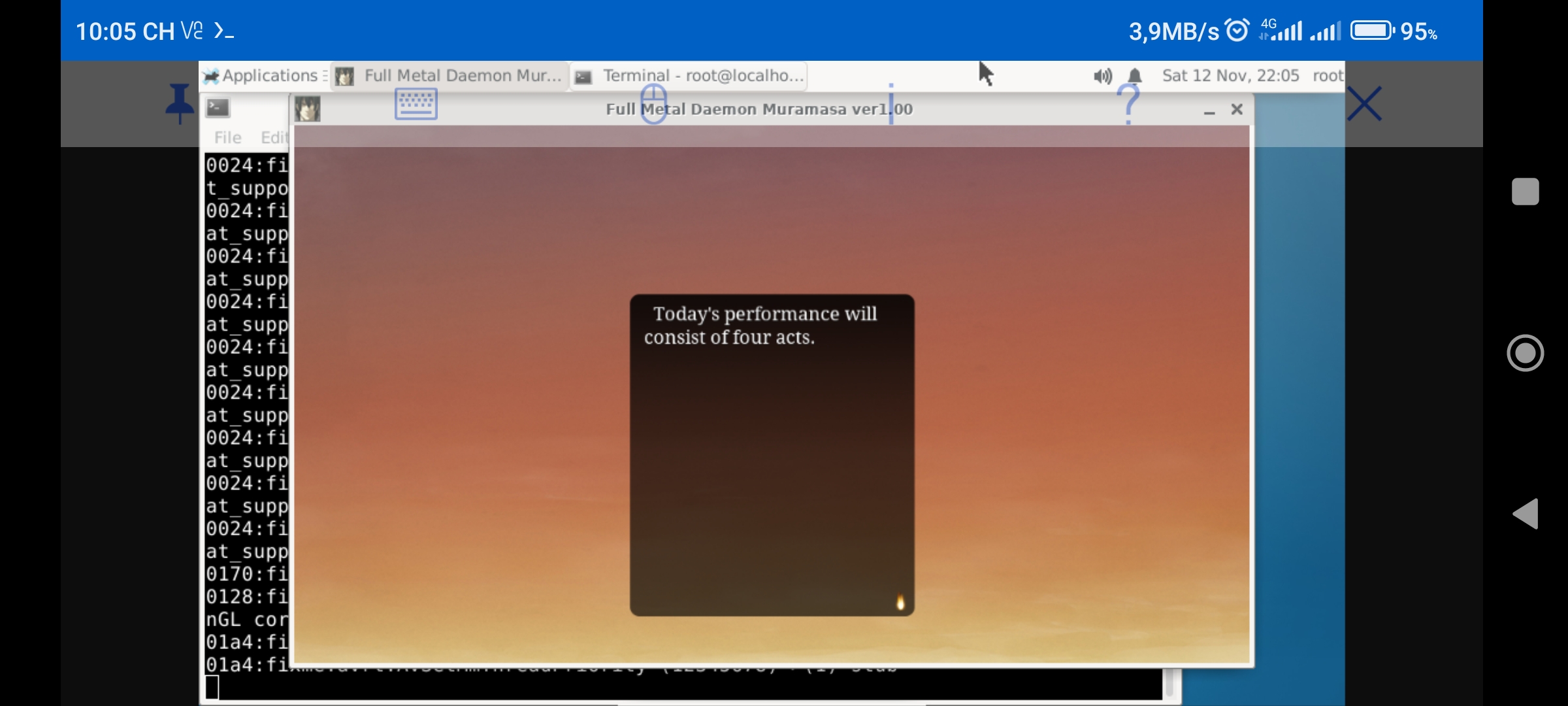Select the middle-click mouse icon
Image resolution: width=1568 pixels, height=706 pixels.
654,103
